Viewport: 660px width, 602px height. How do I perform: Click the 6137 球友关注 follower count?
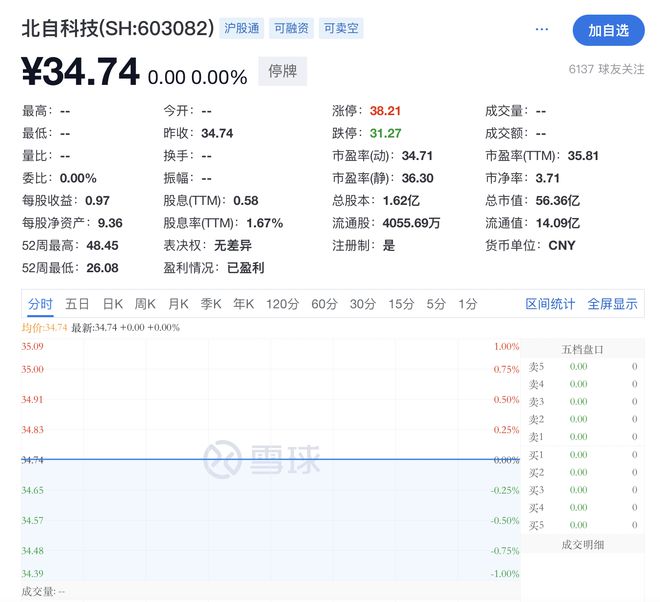pyautogui.click(x=606, y=69)
